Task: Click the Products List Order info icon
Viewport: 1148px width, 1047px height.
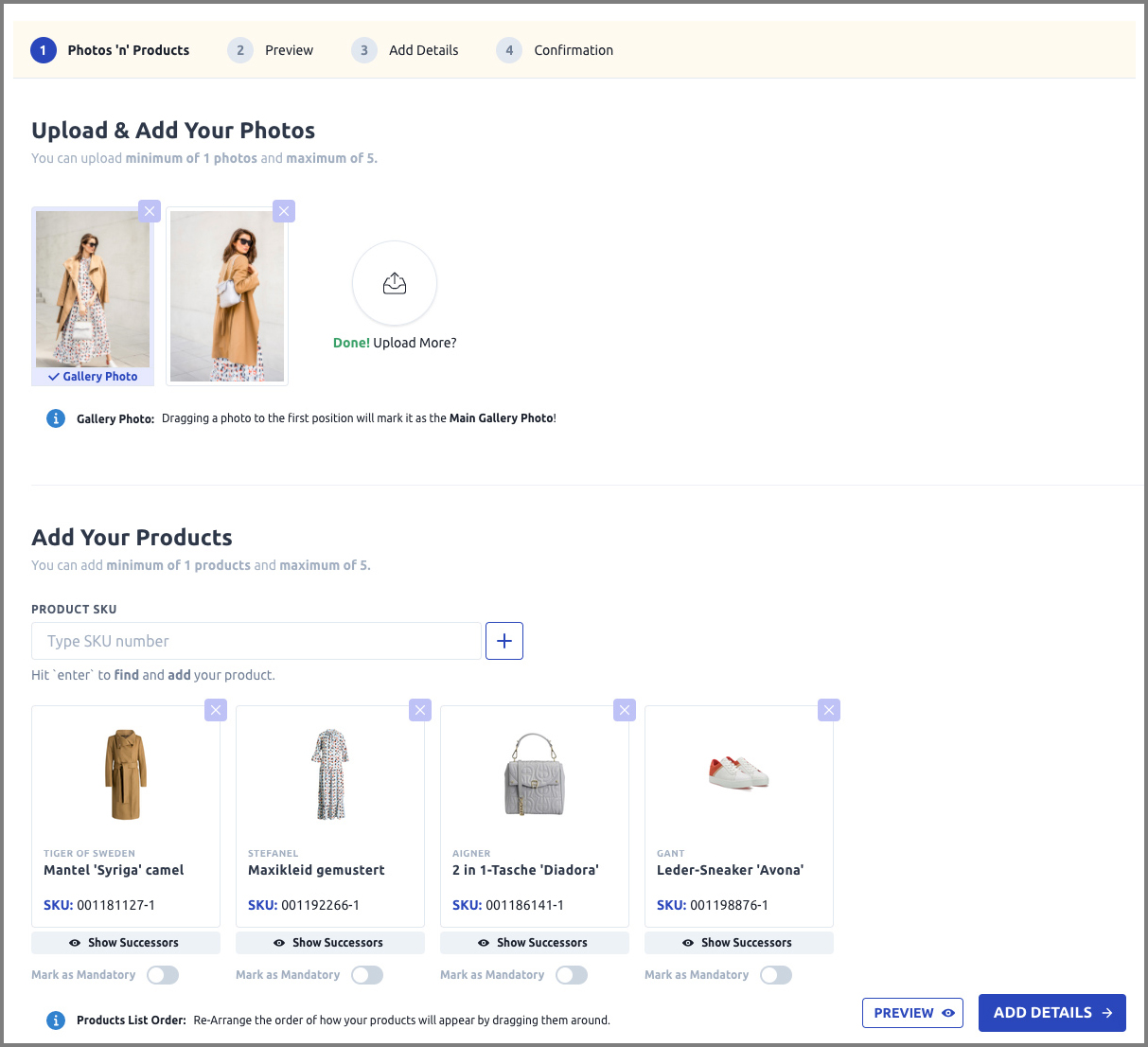Action: (x=56, y=1020)
